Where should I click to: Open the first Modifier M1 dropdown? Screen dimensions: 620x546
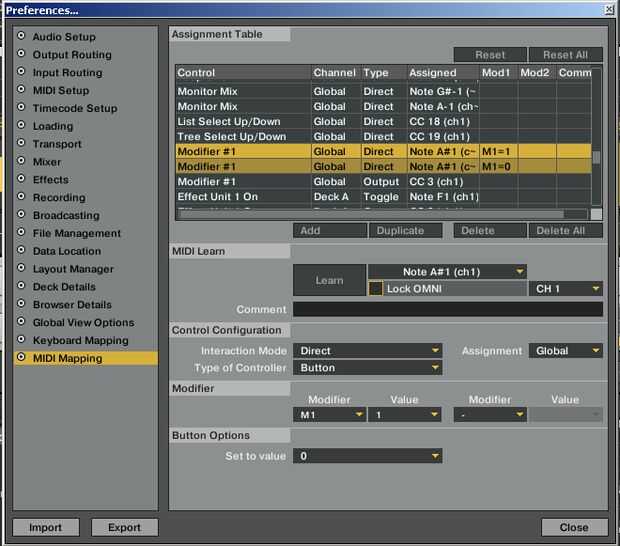click(329, 415)
